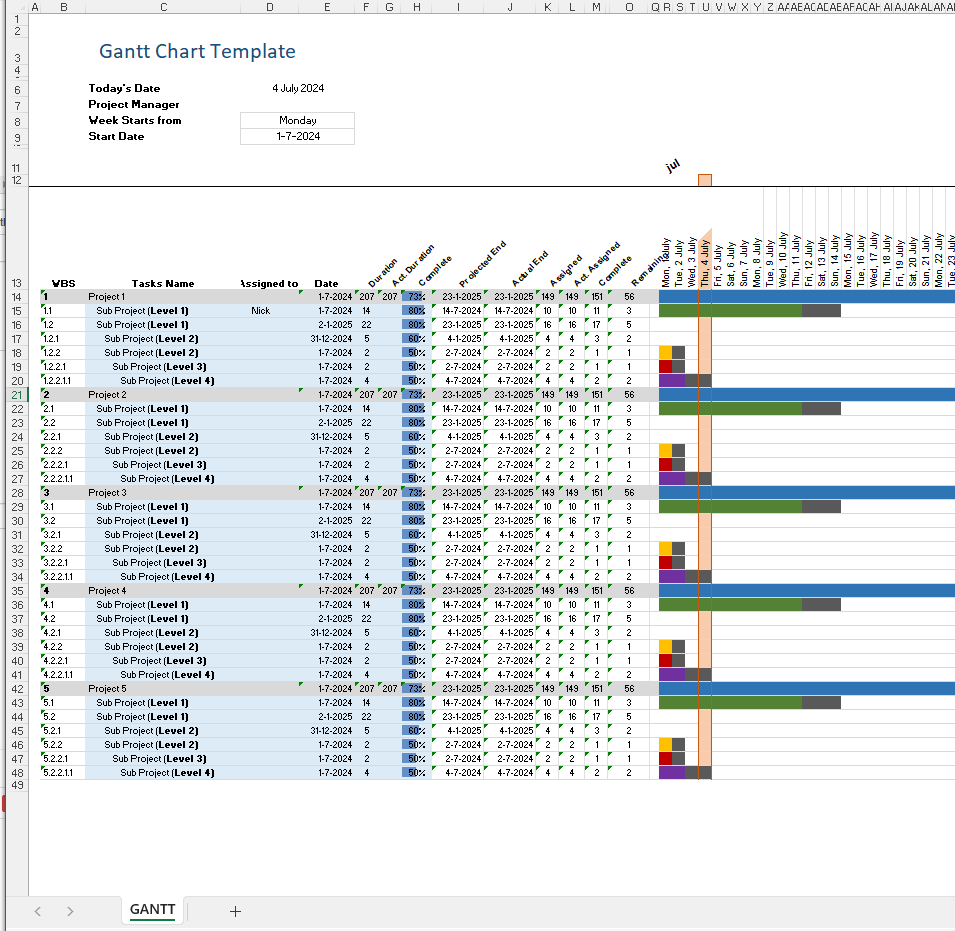Click the column B header
955x931 pixels.
pos(64,7)
